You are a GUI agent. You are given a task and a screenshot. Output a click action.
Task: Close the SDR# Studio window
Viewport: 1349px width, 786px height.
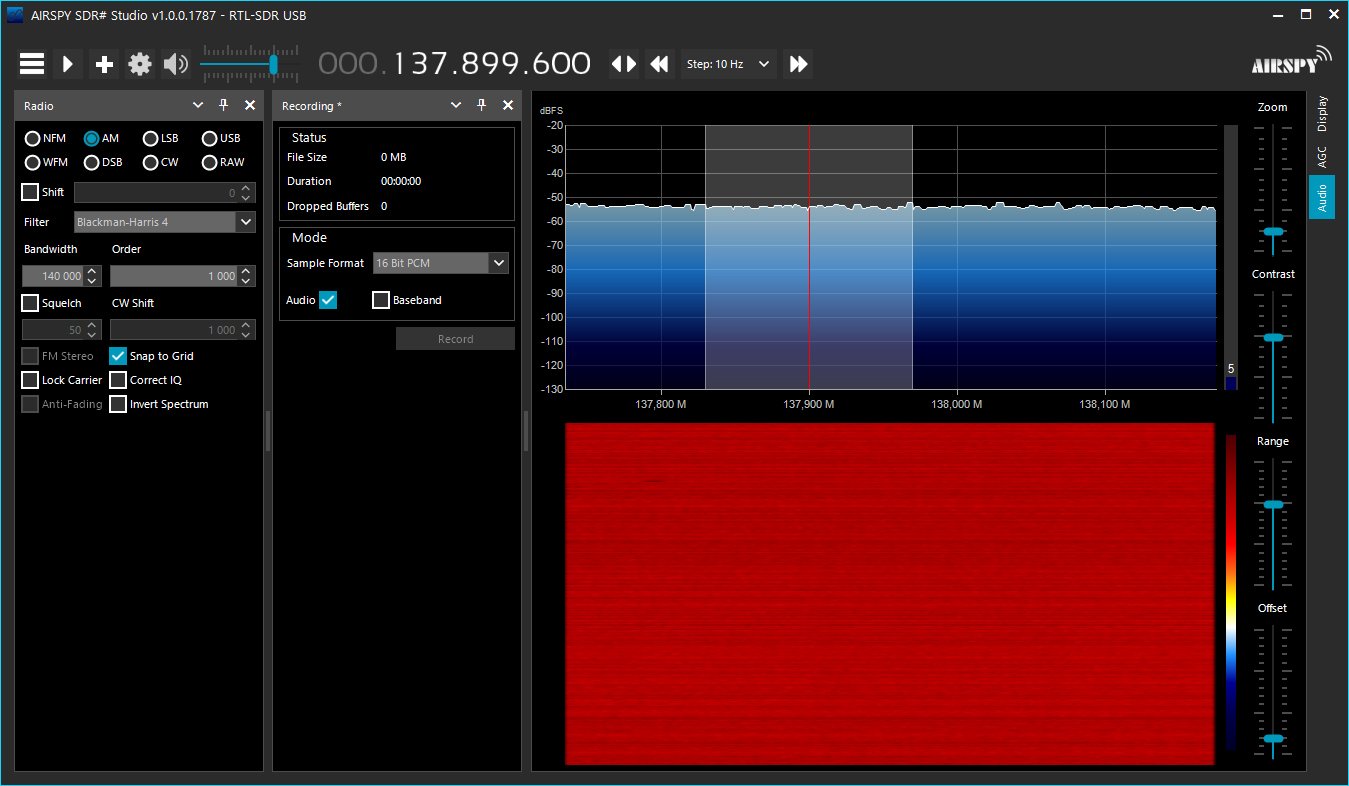[1332, 15]
